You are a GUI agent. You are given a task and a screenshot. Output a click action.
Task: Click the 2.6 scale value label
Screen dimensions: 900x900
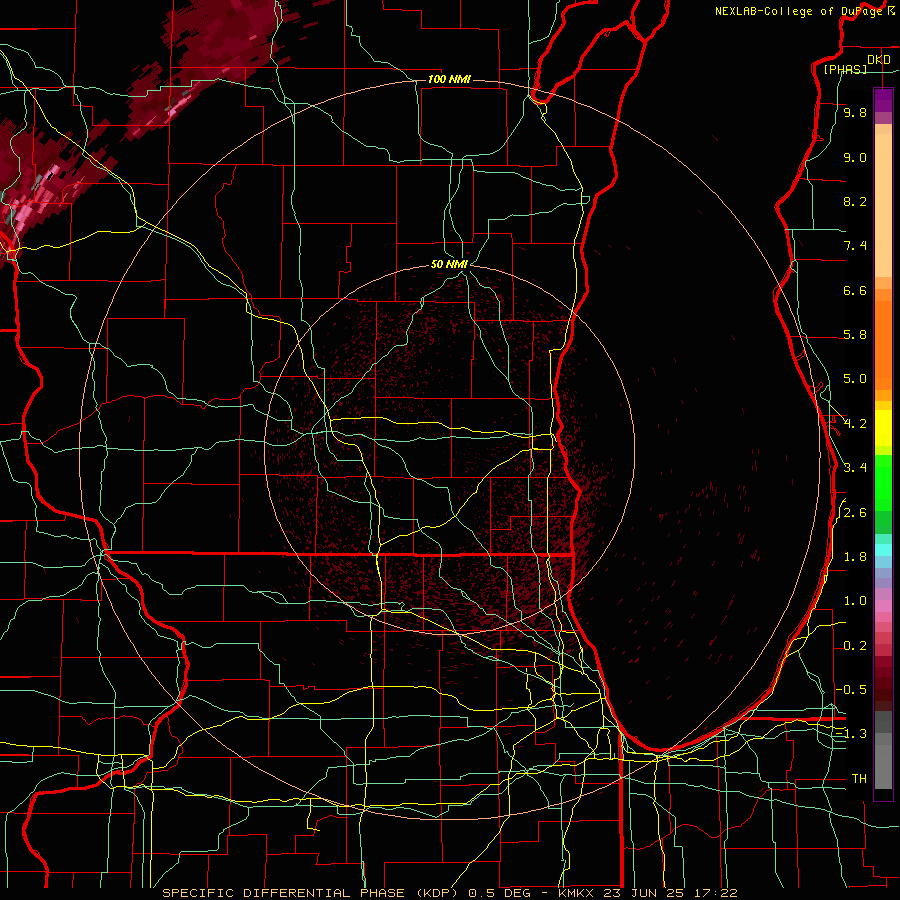(x=855, y=513)
